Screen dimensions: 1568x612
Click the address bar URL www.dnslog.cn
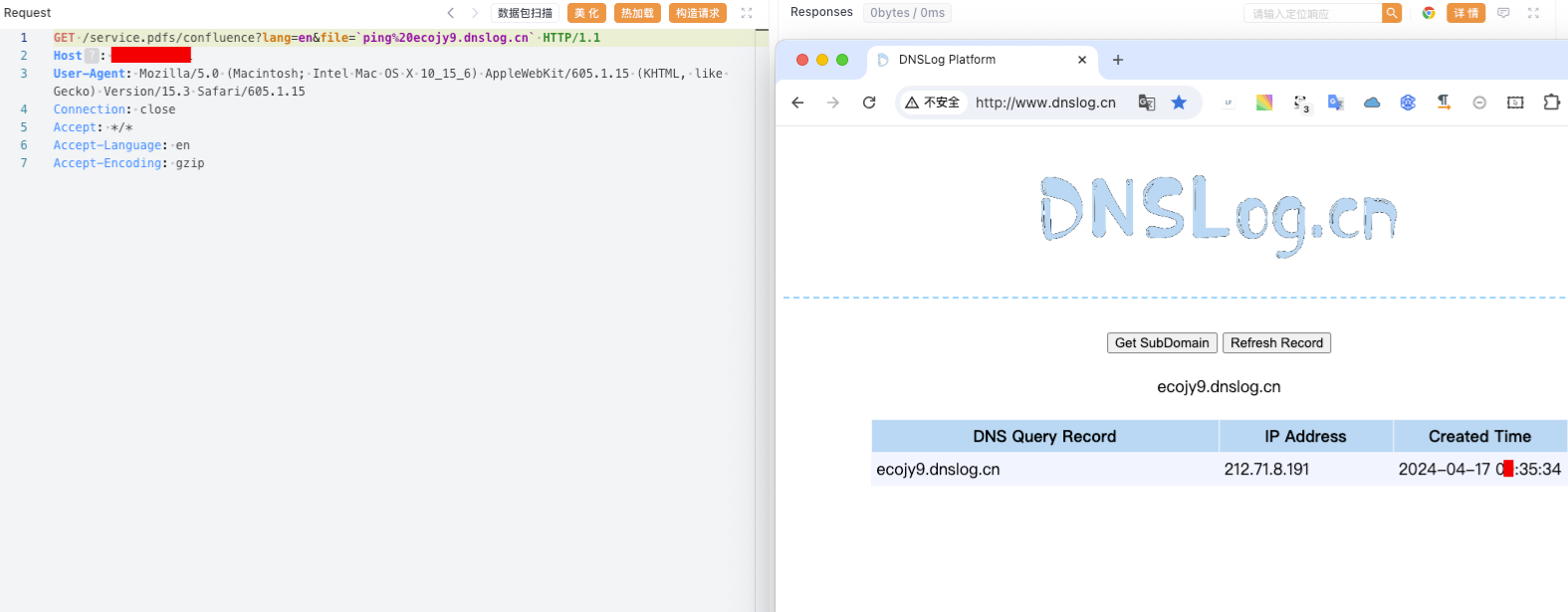pos(1045,102)
